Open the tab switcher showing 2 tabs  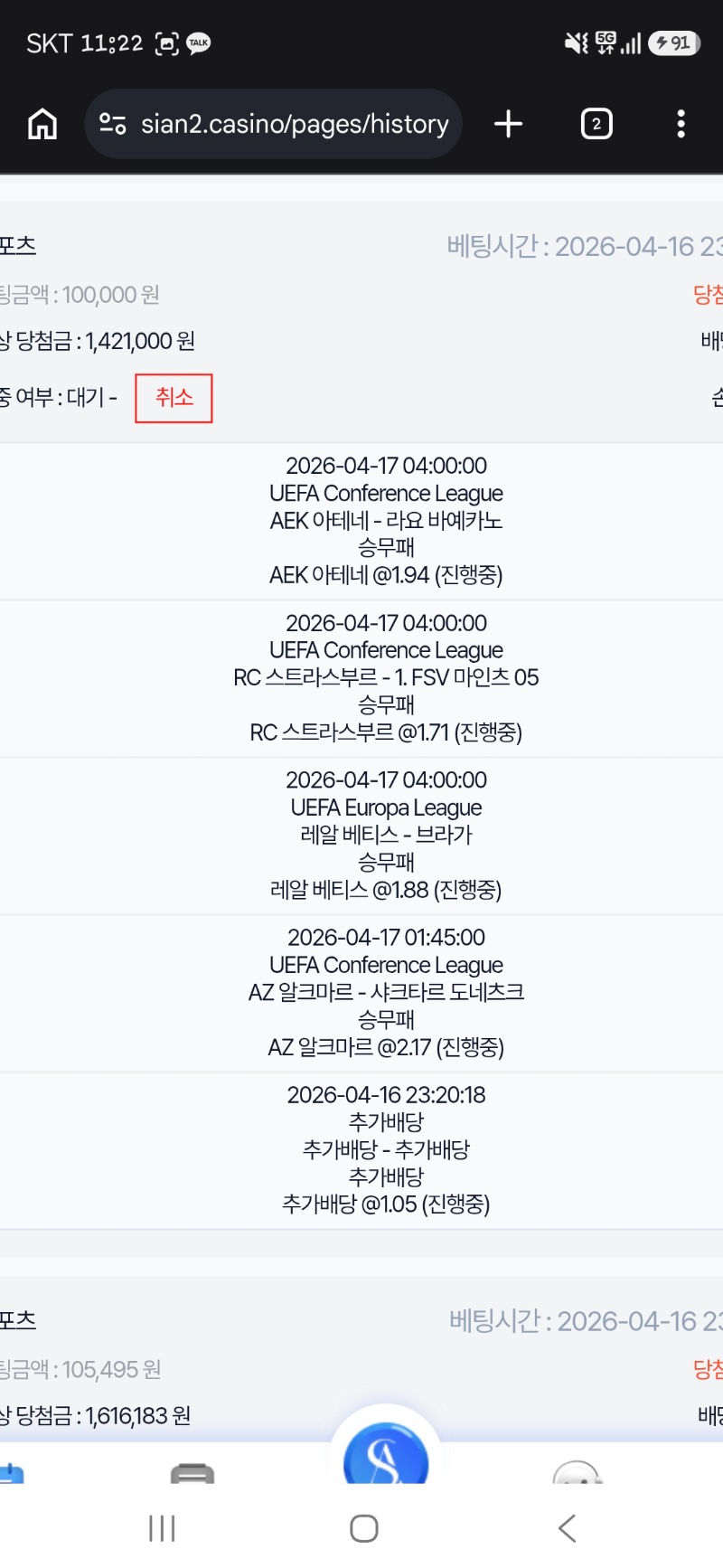[x=596, y=124]
